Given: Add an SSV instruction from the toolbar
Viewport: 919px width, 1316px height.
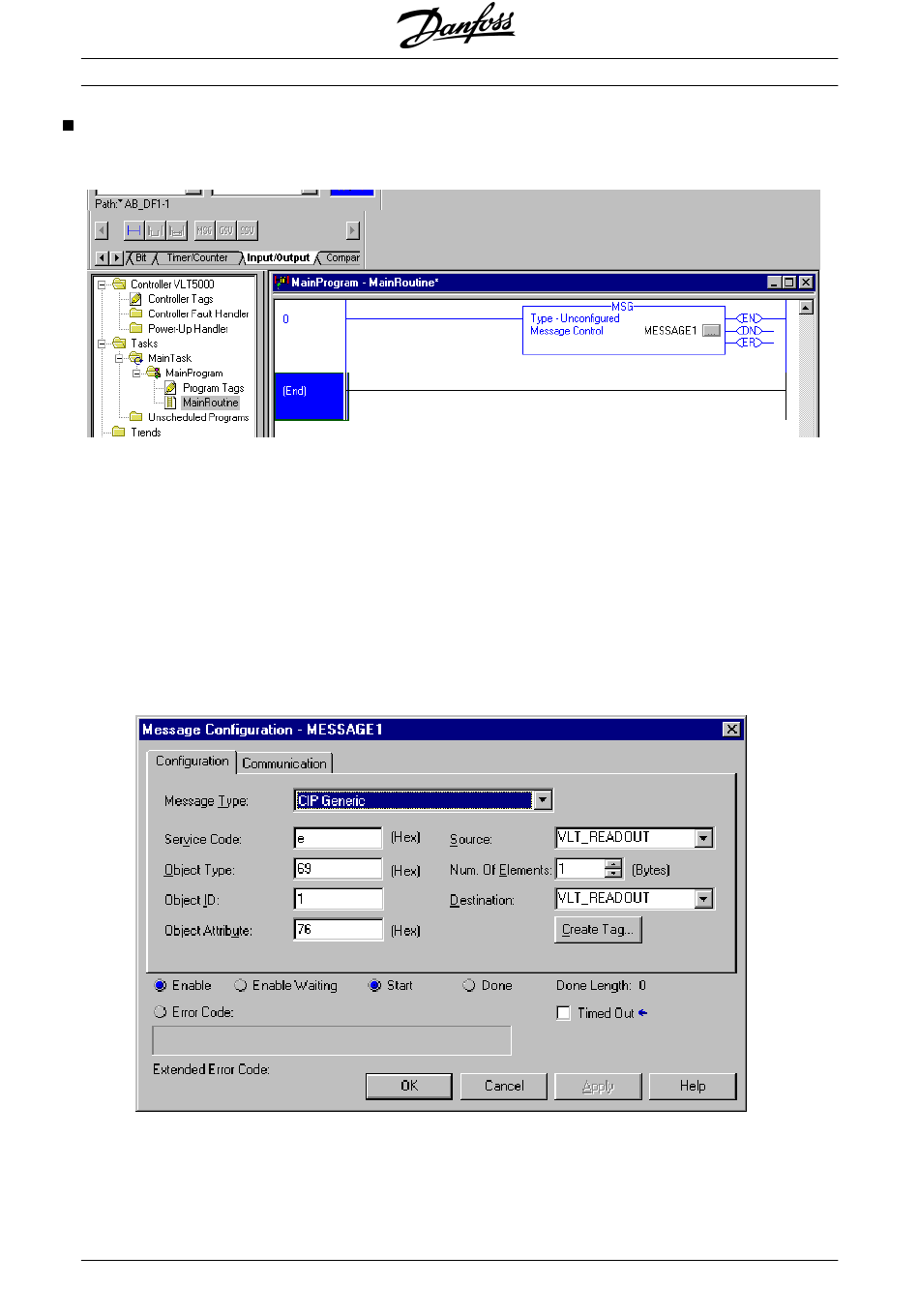Looking at the screenshot, I should click(x=247, y=230).
